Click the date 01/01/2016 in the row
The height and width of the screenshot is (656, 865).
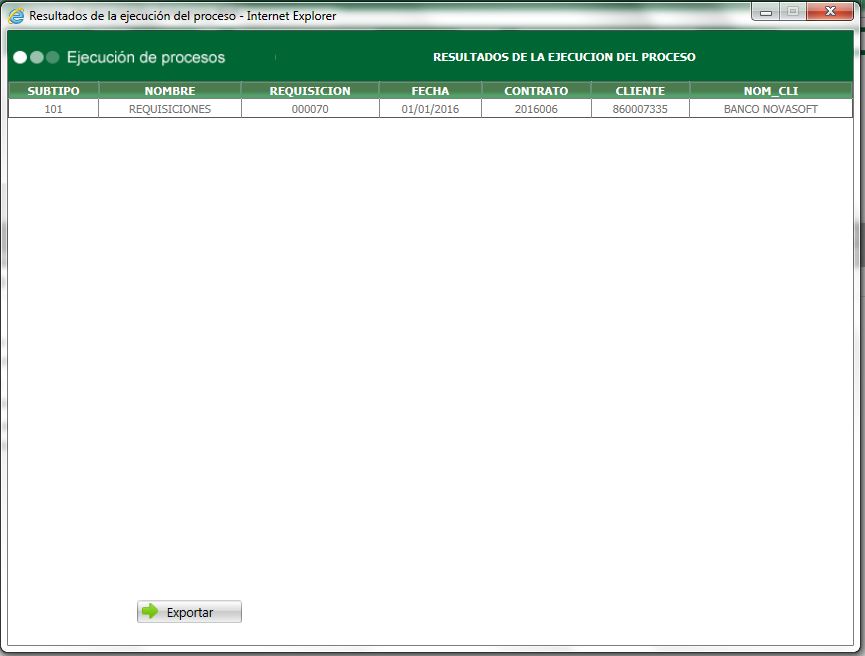tap(431, 109)
